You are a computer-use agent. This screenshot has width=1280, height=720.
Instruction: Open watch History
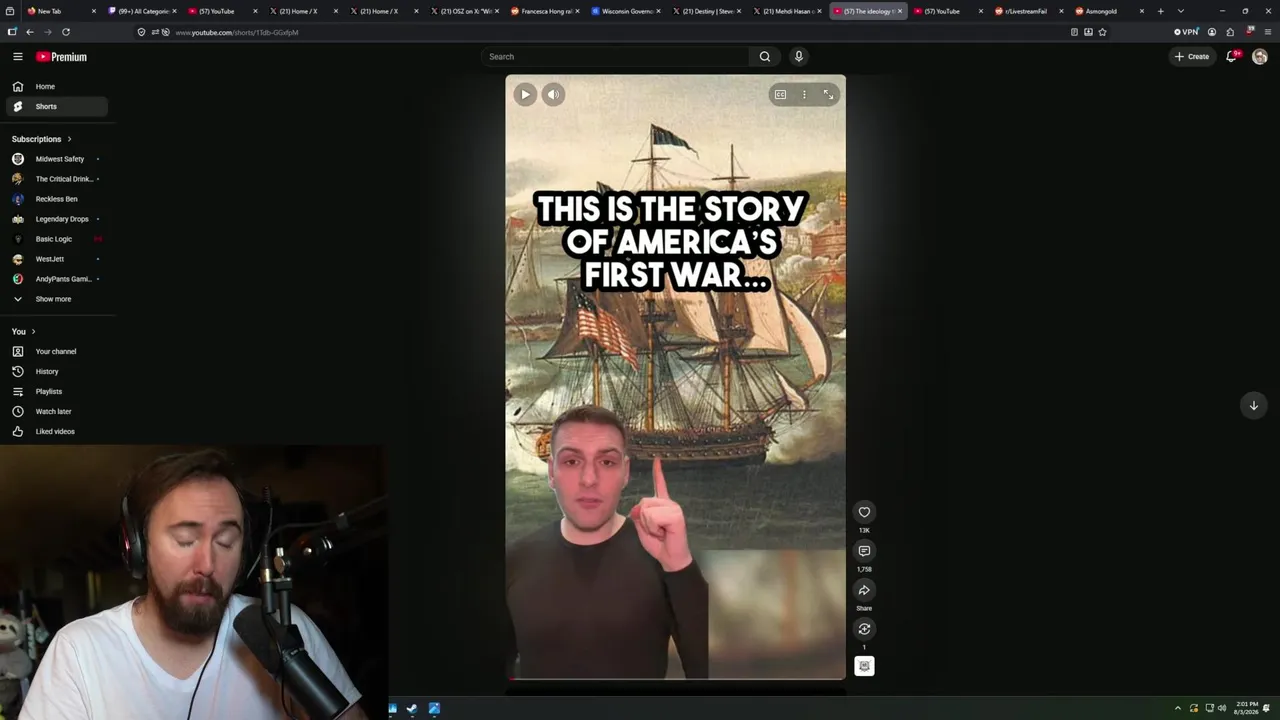pyautogui.click(x=56, y=372)
